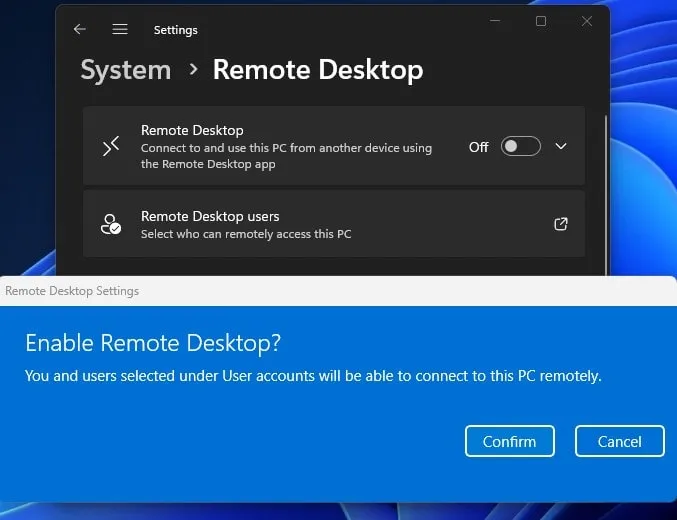Click 'Connect to and use this PC' description
Viewport: 677px width, 520px height.
pos(286,156)
